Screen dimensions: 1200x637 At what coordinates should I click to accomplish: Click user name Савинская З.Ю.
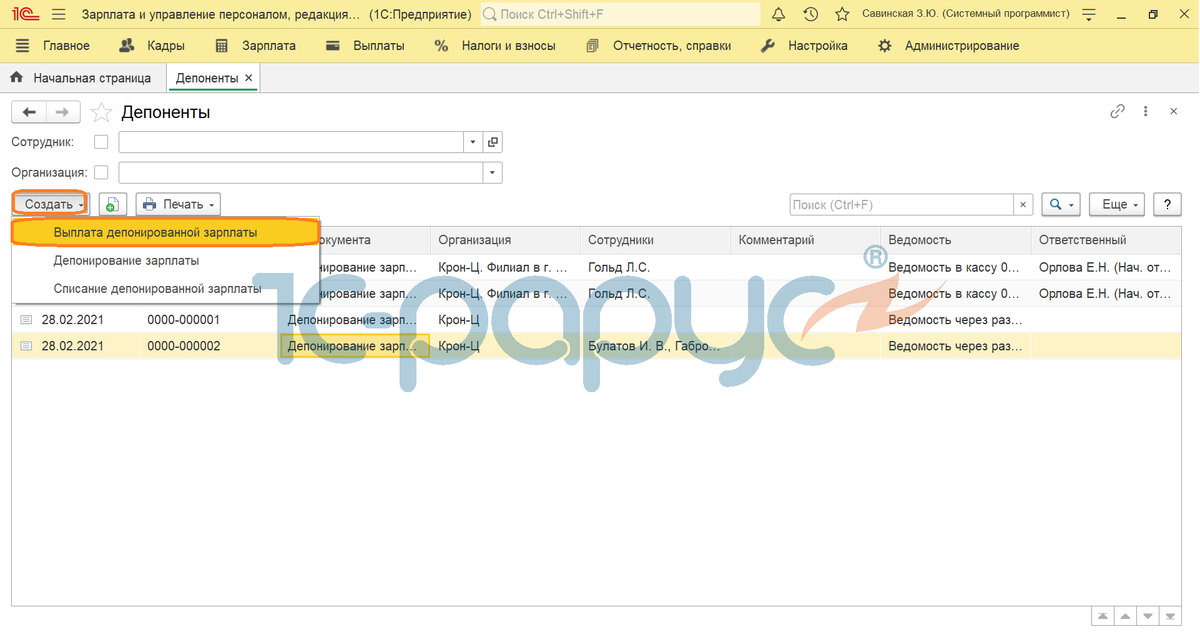pos(966,14)
